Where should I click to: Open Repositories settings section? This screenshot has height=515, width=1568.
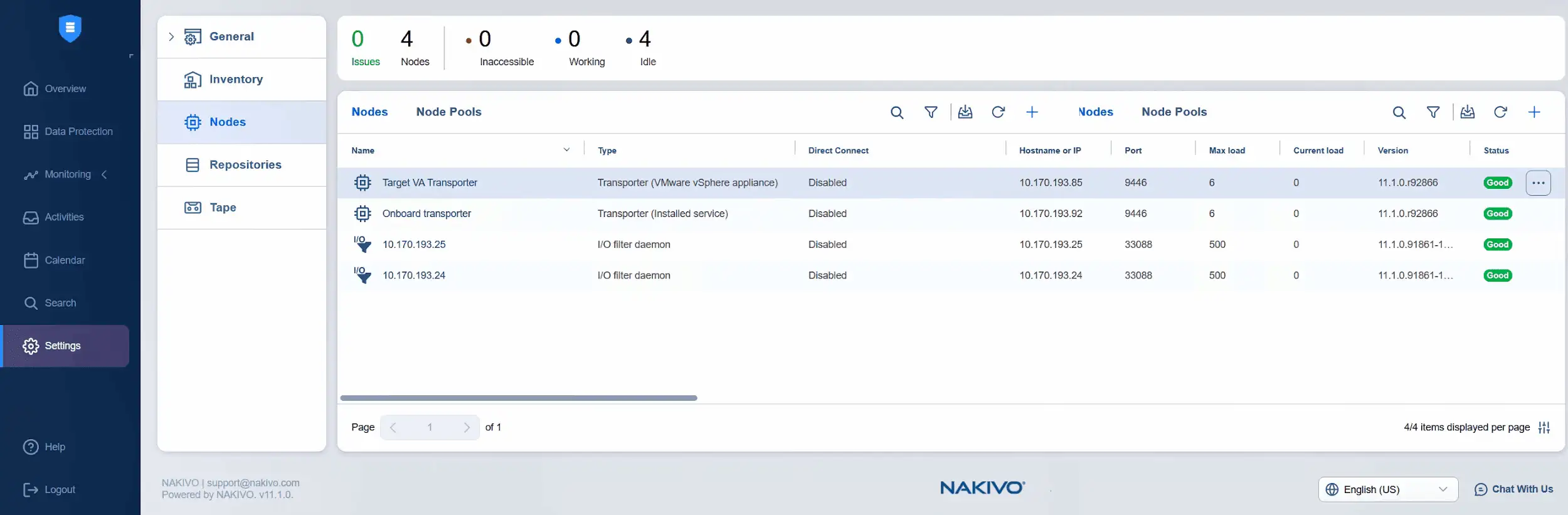coord(245,165)
